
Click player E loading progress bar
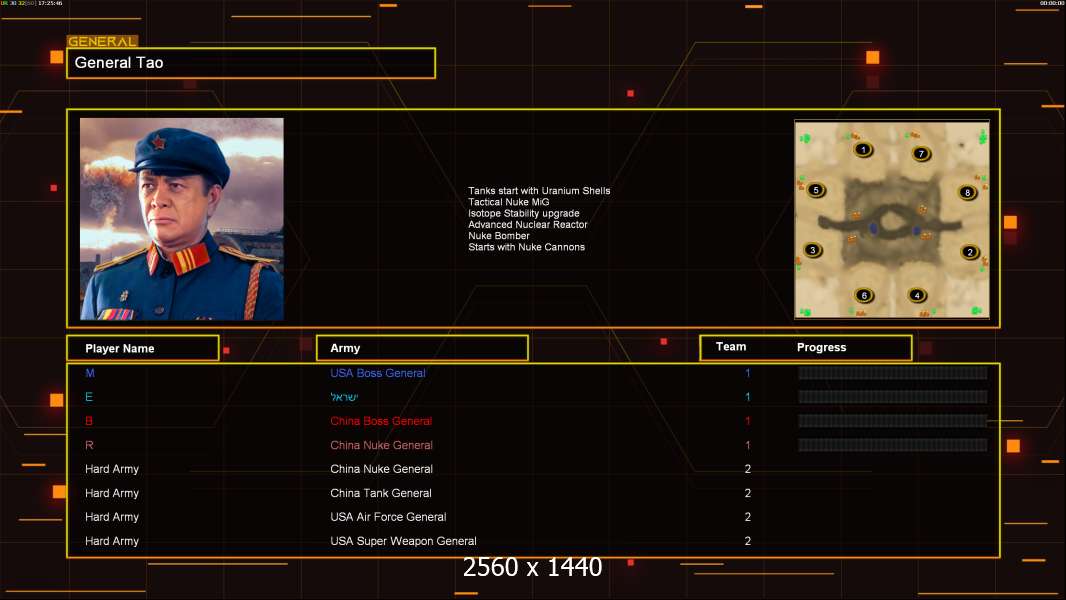(893, 397)
